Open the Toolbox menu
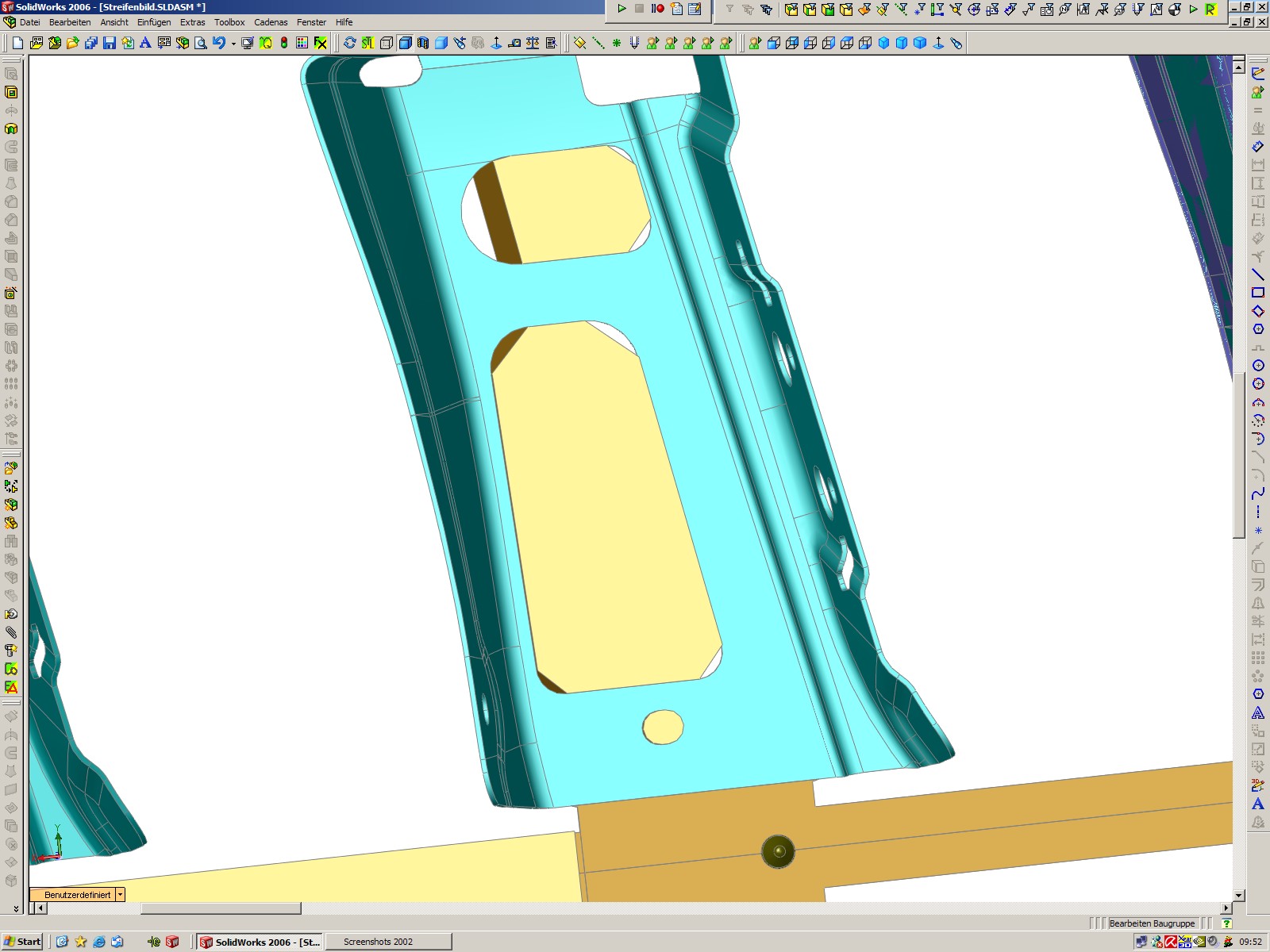 pos(229,22)
